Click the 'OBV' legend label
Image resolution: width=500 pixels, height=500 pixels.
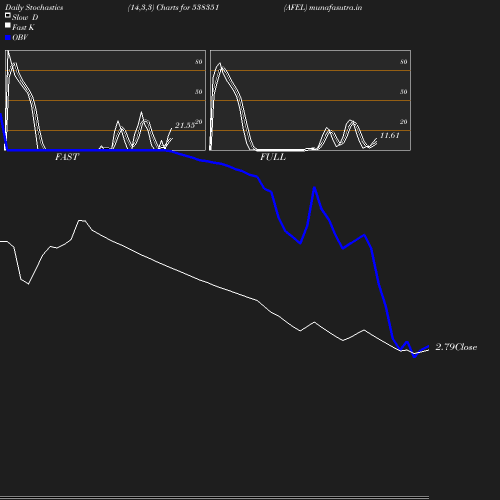coord(20,37)
